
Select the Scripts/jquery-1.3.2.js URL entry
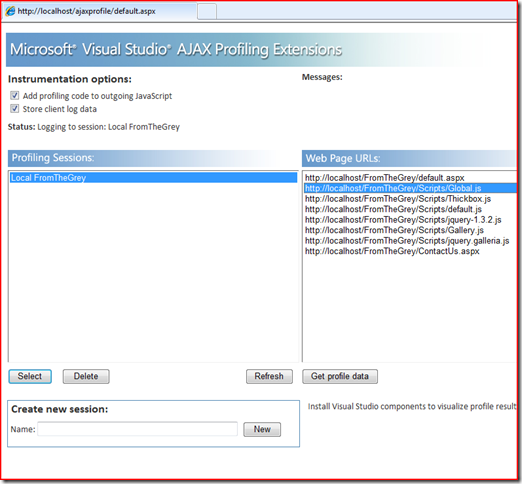410,220
